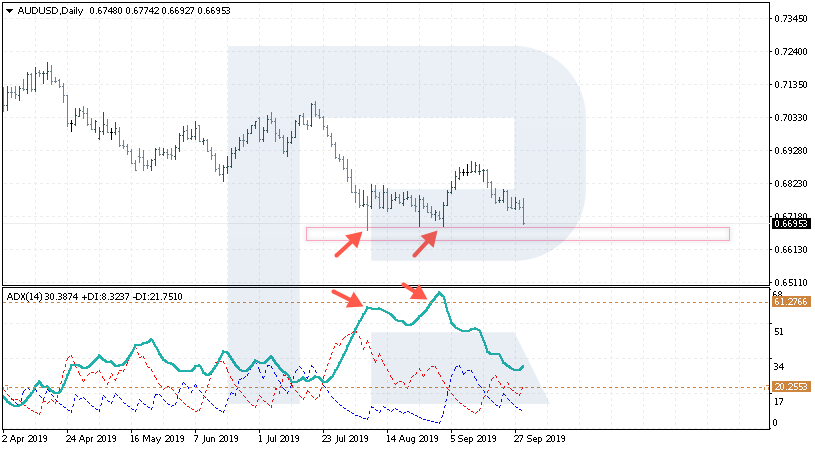
Task: Click the +DI:8.3237 indicator value
Action: (106, 297)
